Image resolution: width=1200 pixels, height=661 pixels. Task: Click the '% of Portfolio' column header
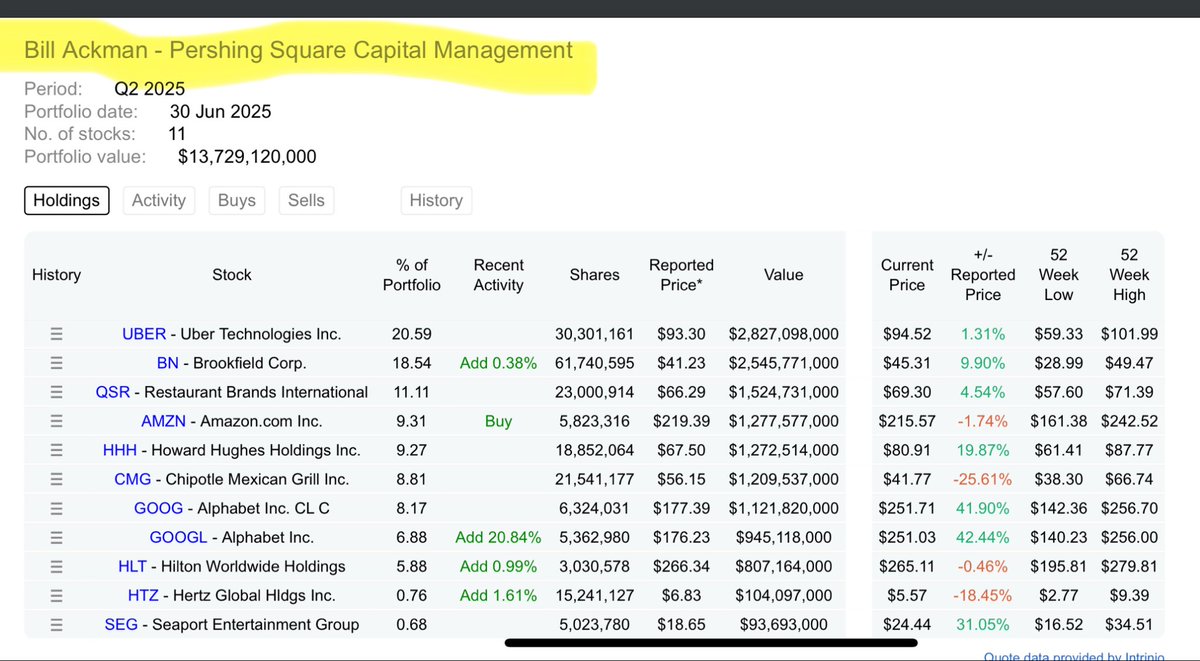(x=412, y=275)
